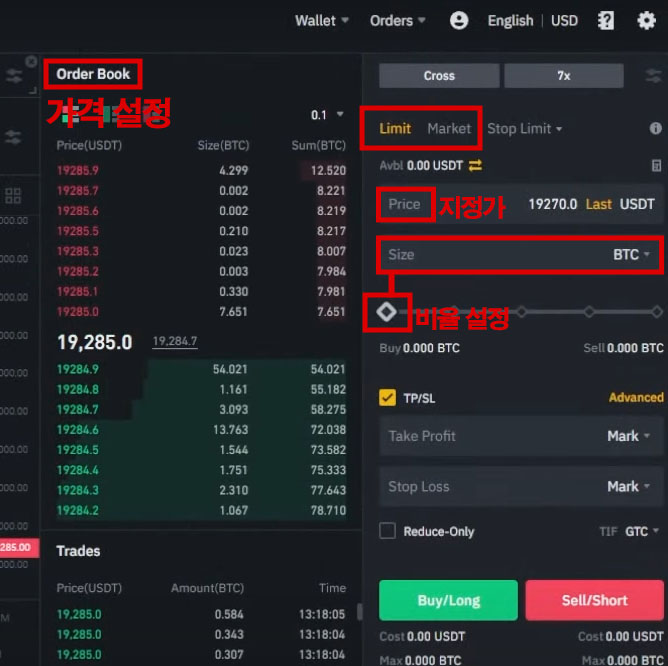Click the grid layout icon in left sidebar
The image size is (668, 666).
click(x=13, y=196)
